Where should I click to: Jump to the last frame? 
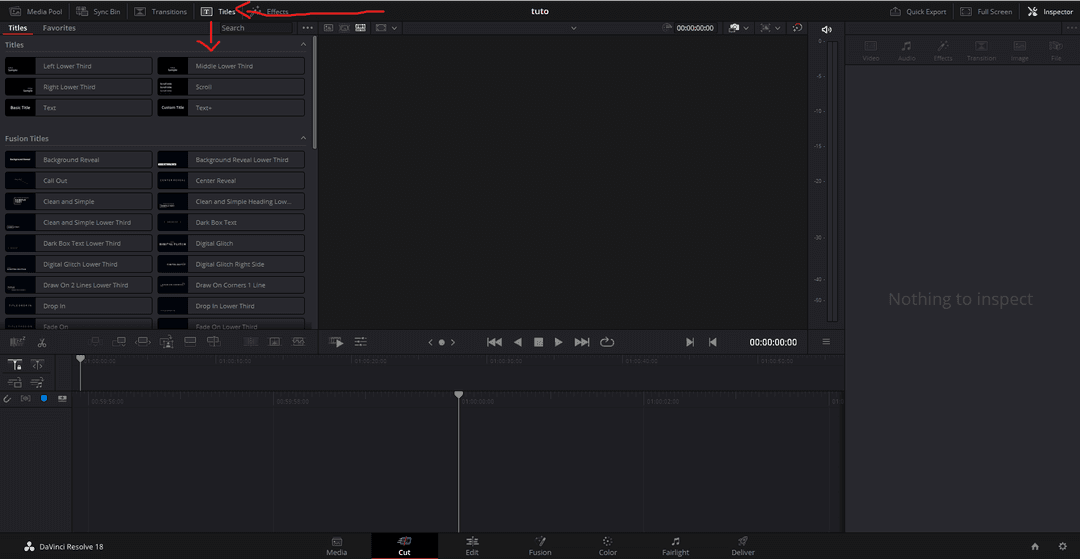[582, 342]
